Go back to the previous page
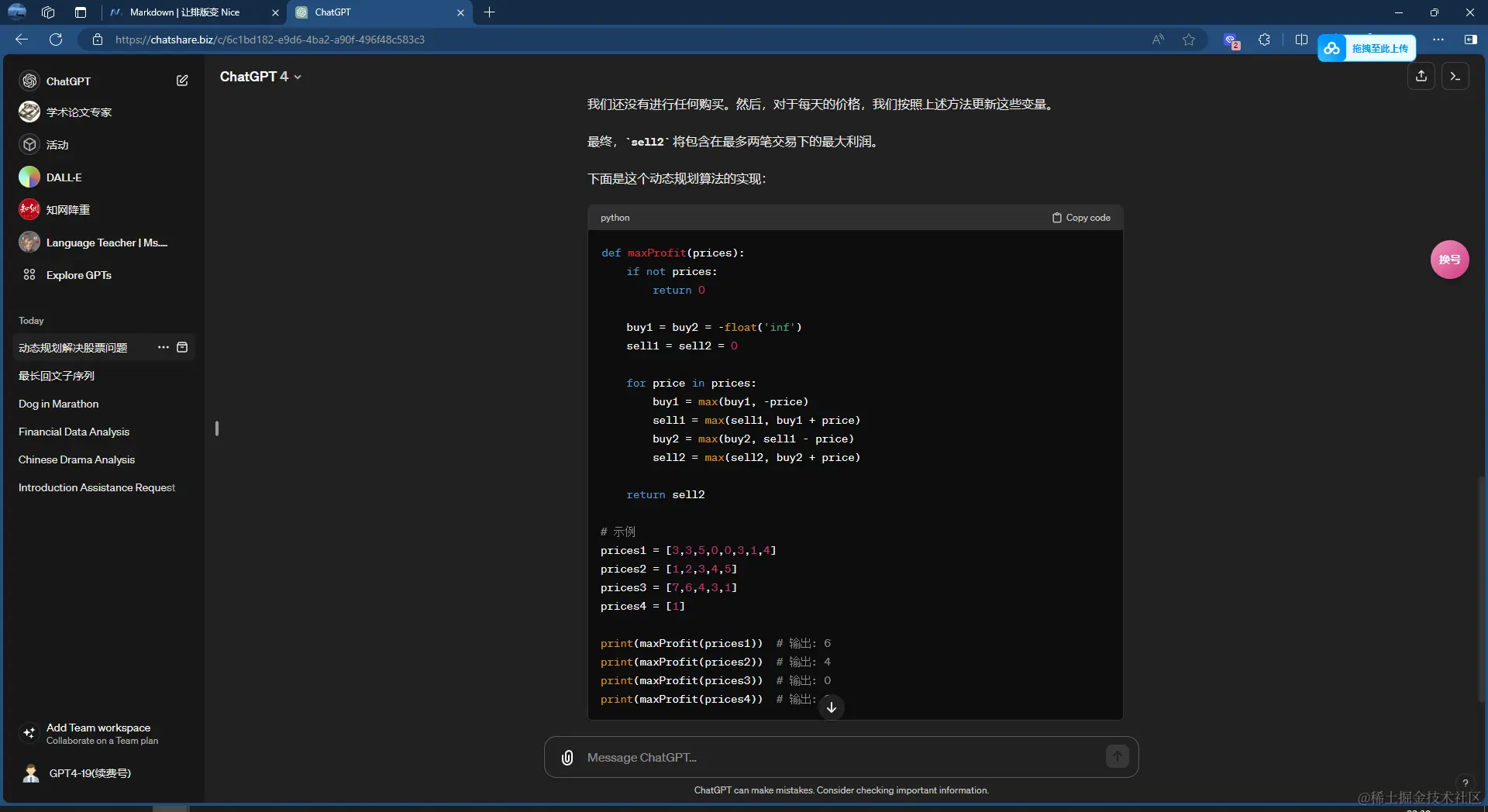1488x812 pixels. coord(22,40)
